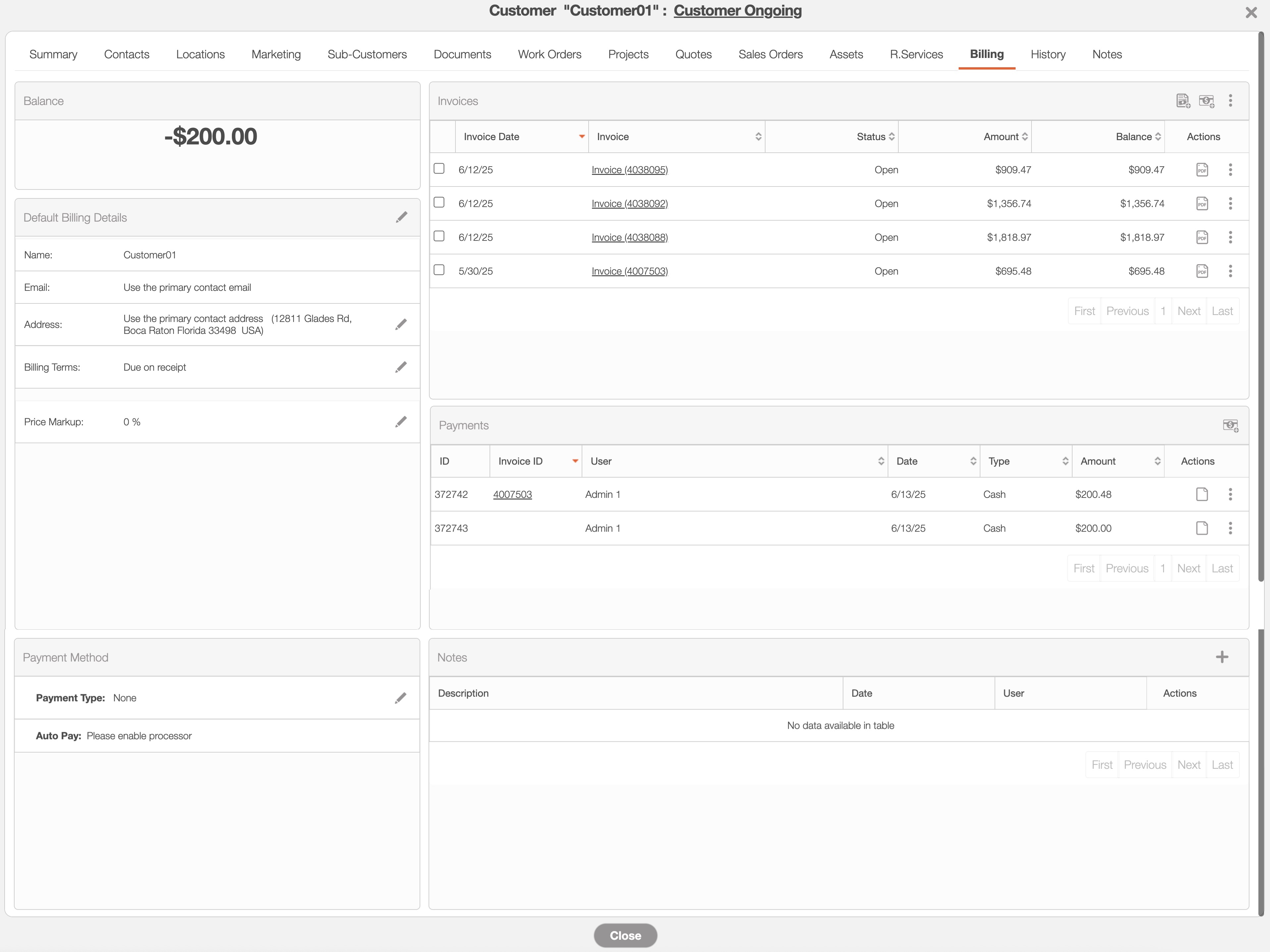This screenshot has height=952, width=1270.
Task: Select checkbox for Invoice 4038095
Action: (439, 169)
